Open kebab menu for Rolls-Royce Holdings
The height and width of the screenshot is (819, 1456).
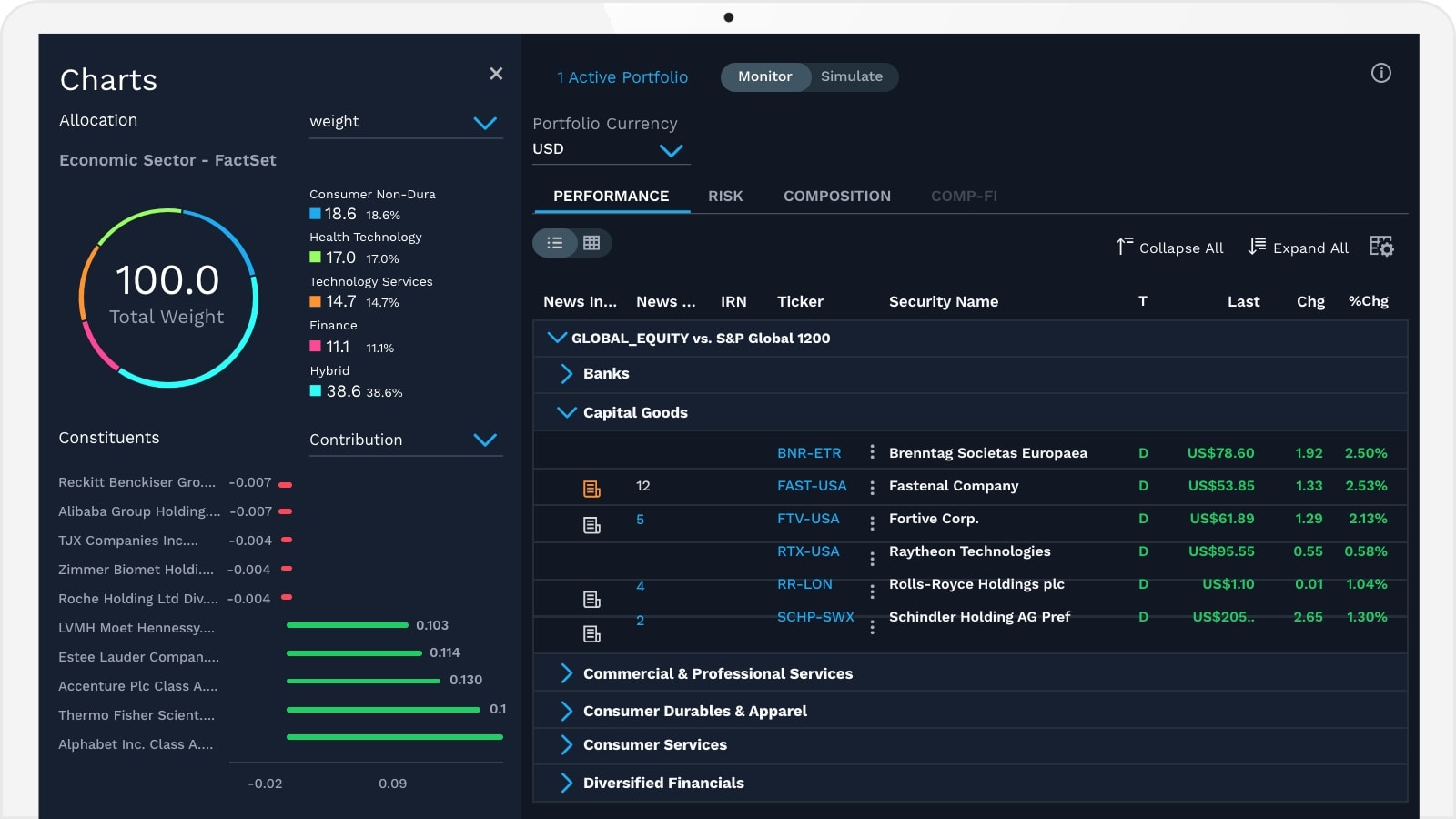point(872,591)
